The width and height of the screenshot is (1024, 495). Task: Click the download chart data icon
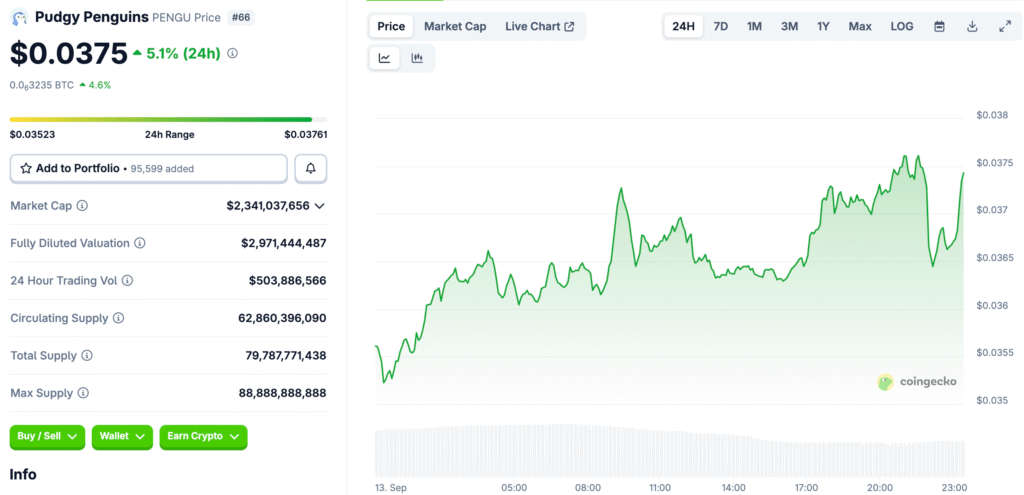(x=972, y=27)
